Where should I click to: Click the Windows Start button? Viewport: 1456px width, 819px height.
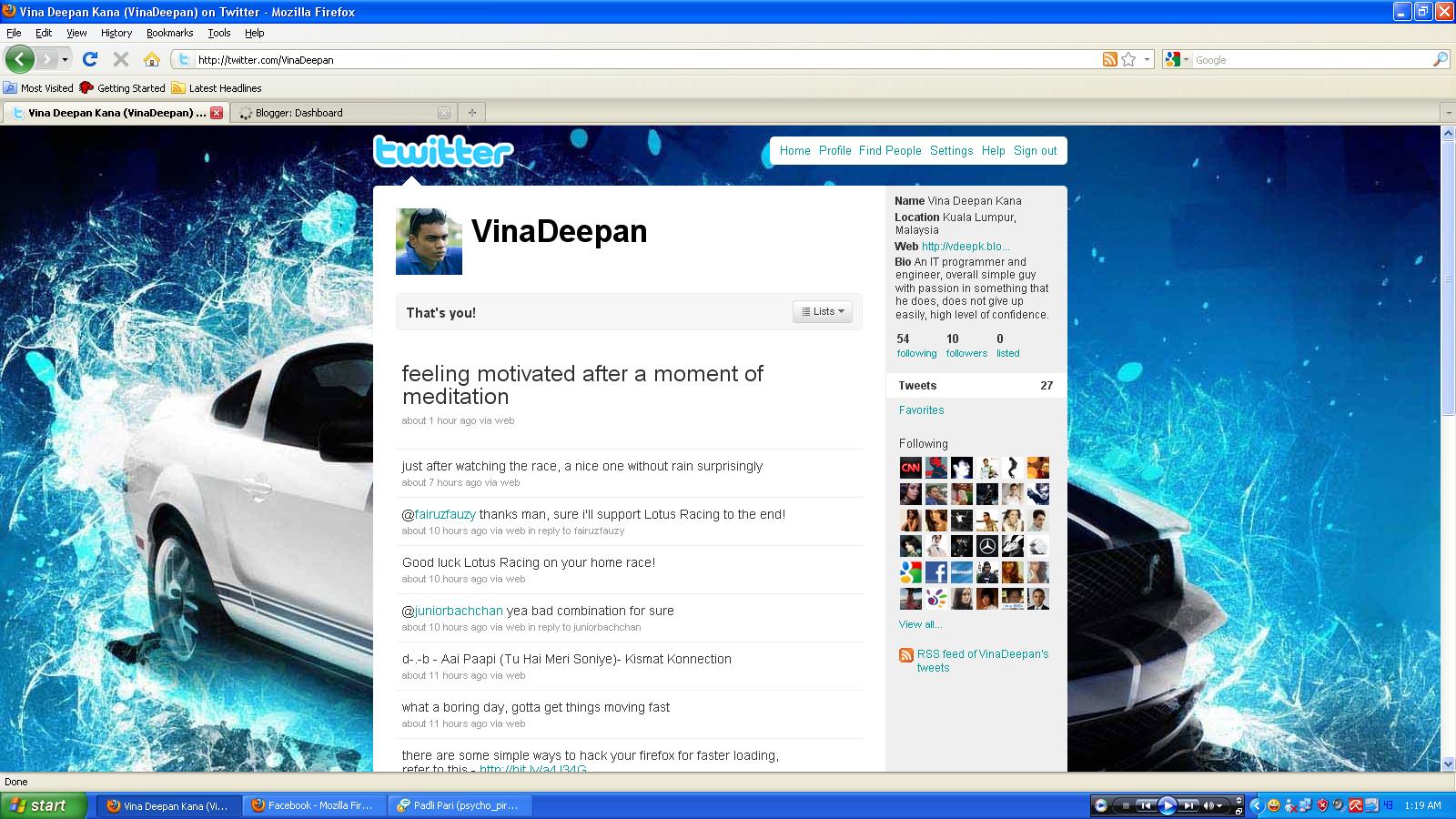click(x=44, y=805)
